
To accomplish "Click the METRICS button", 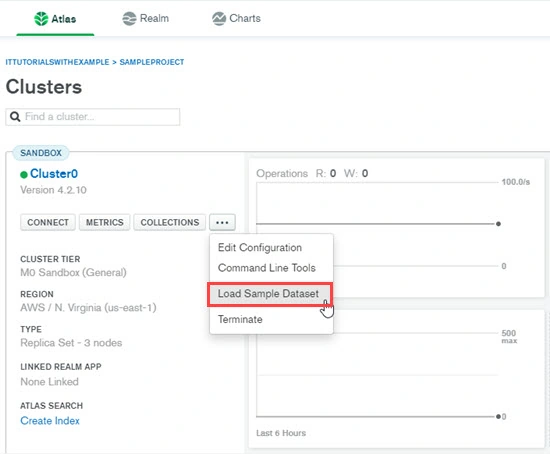I will pyautogui.click(x=105, y=222).
